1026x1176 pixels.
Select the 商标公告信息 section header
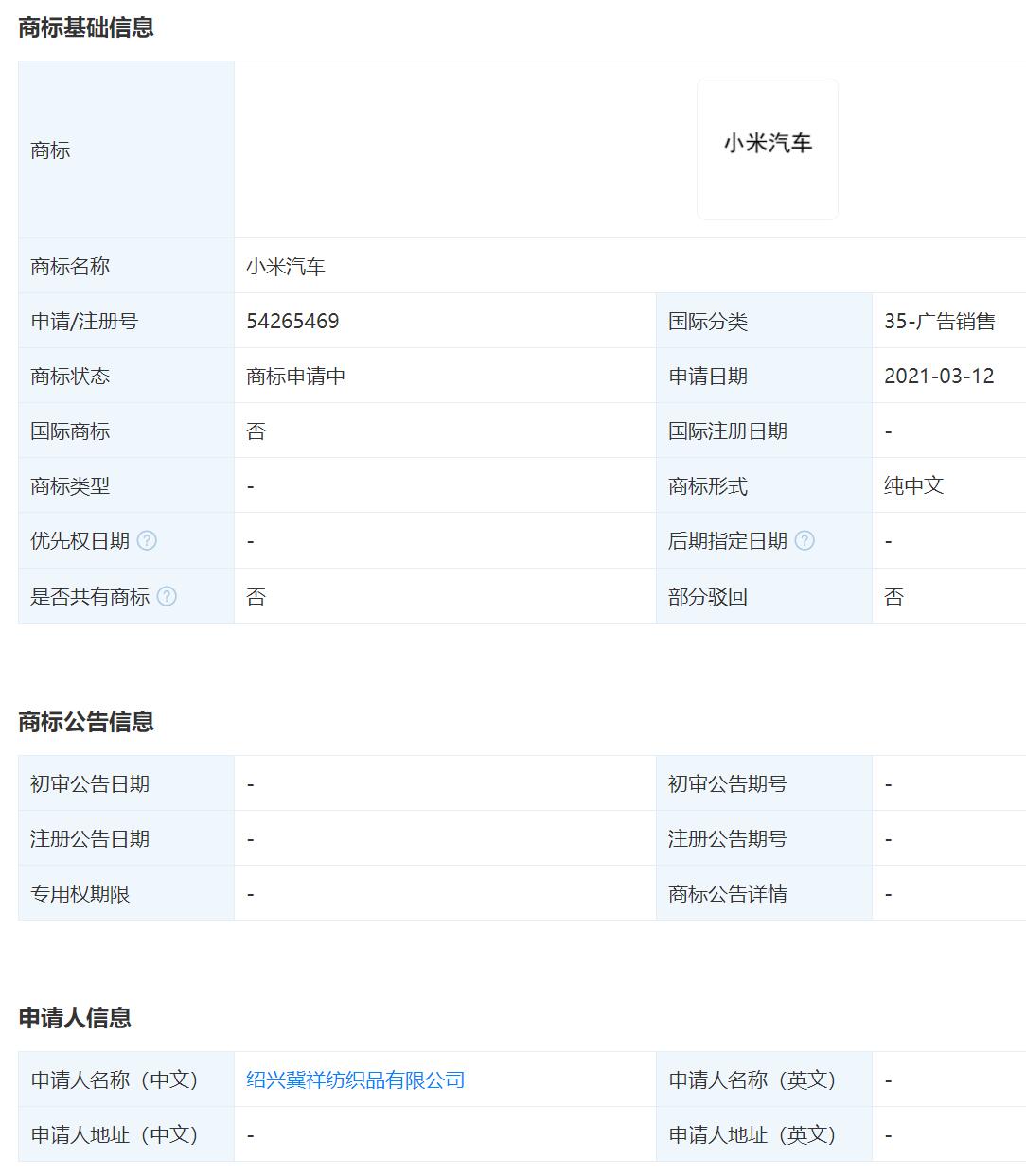[x=88, y=721]
